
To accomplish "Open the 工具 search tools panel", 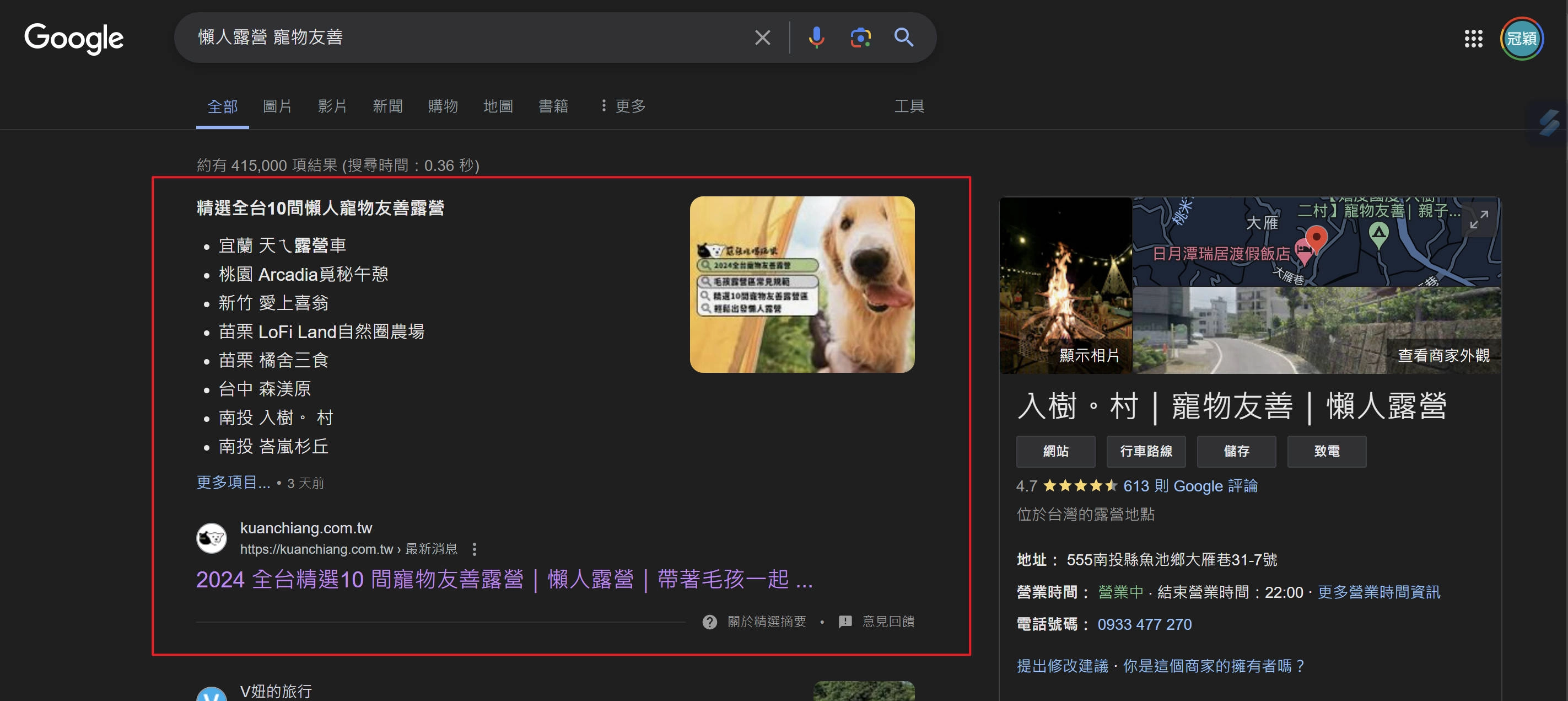I will [x=909, y=106].
